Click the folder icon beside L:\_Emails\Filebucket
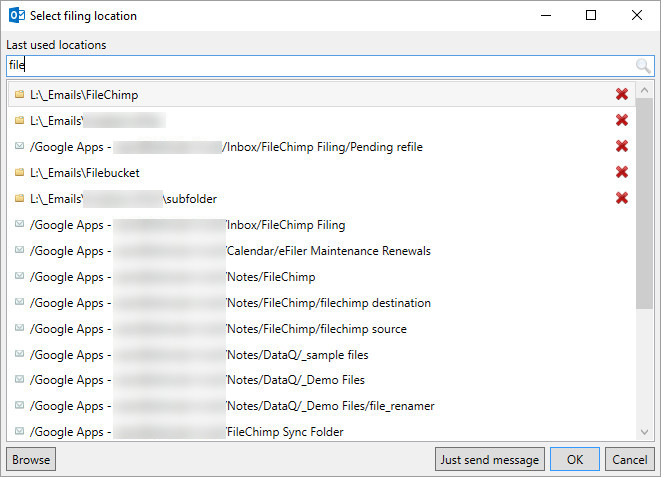 coord(19,172)
